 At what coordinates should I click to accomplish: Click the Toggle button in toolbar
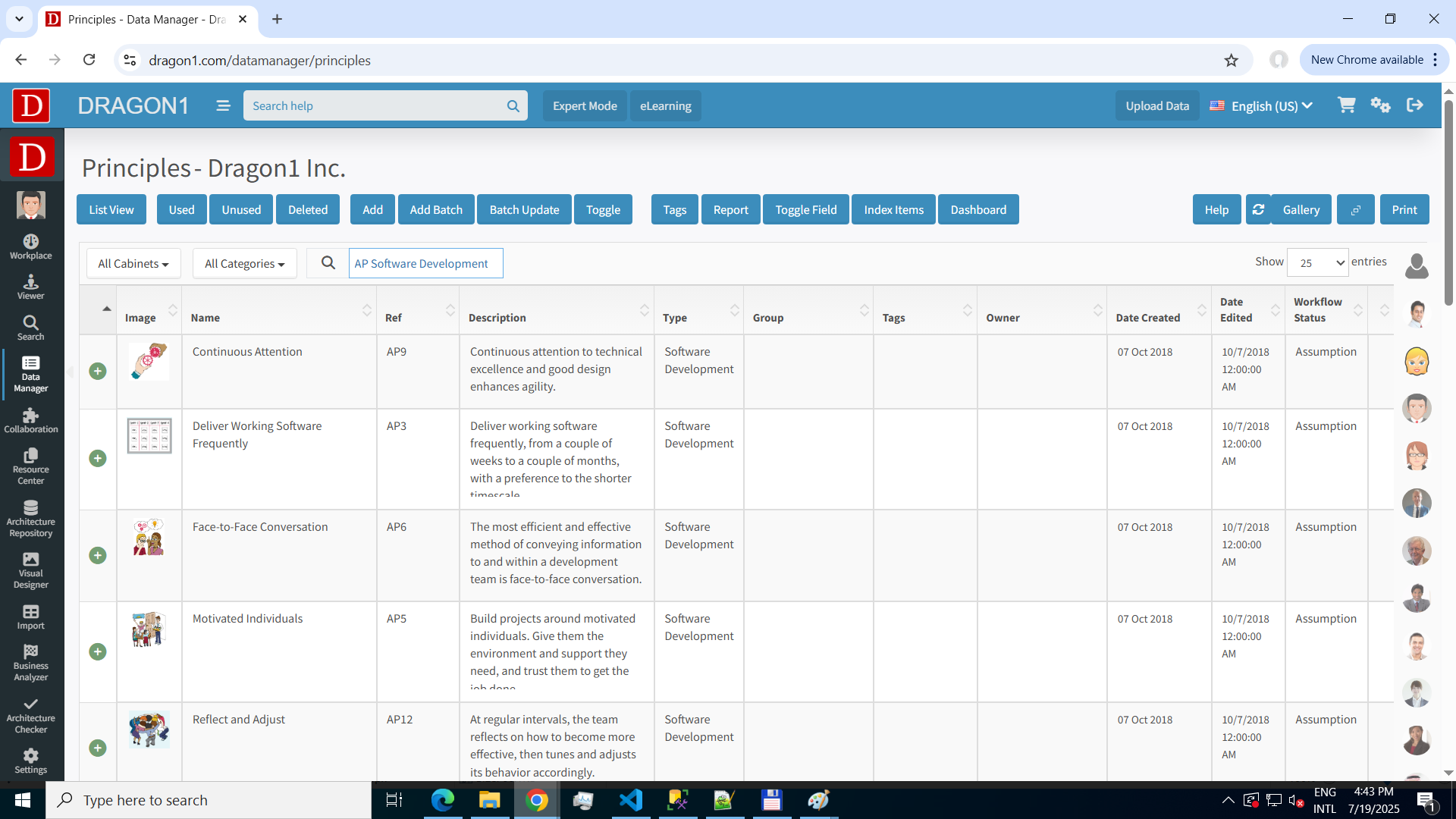(603, 209)
